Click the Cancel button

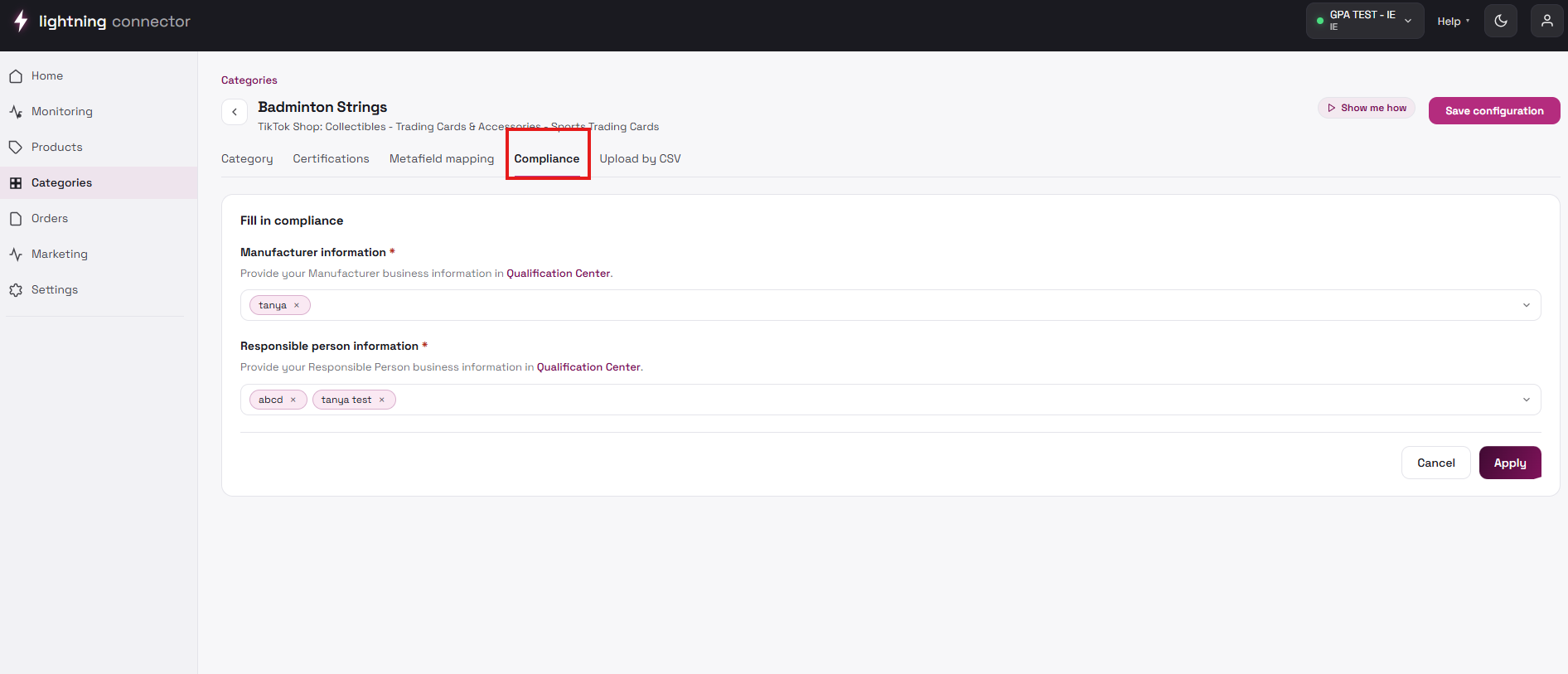pos(1435,463)
